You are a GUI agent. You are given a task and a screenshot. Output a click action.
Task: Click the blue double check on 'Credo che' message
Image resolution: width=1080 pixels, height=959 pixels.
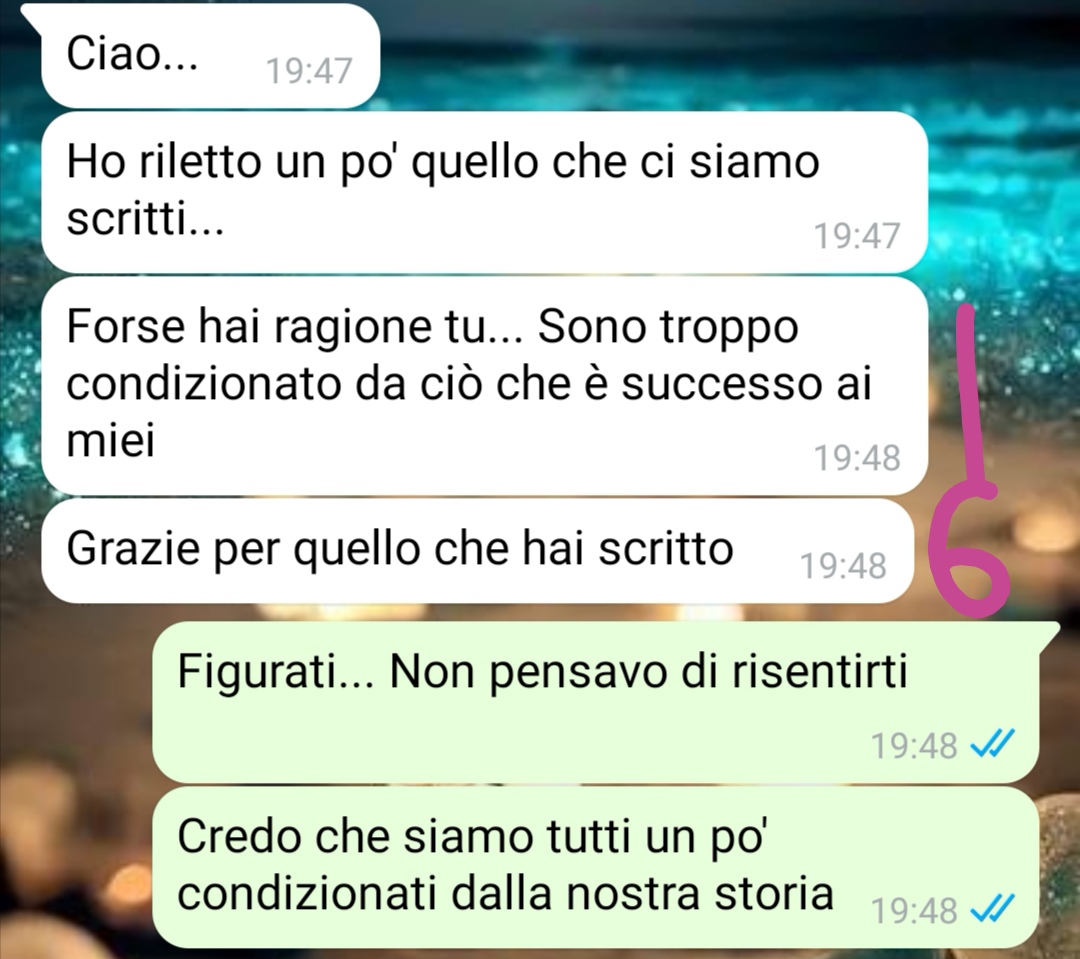[x=991, y=910]
